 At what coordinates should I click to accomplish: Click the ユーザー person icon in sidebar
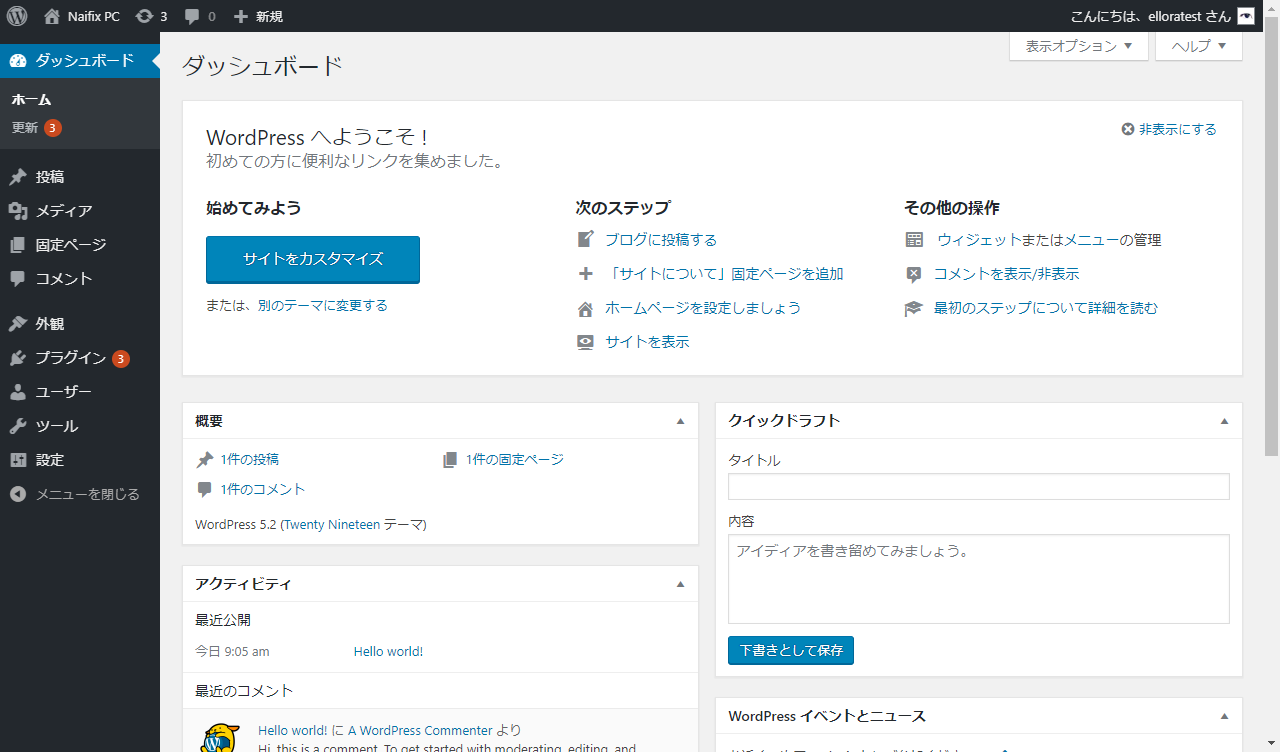coord(18,392)
